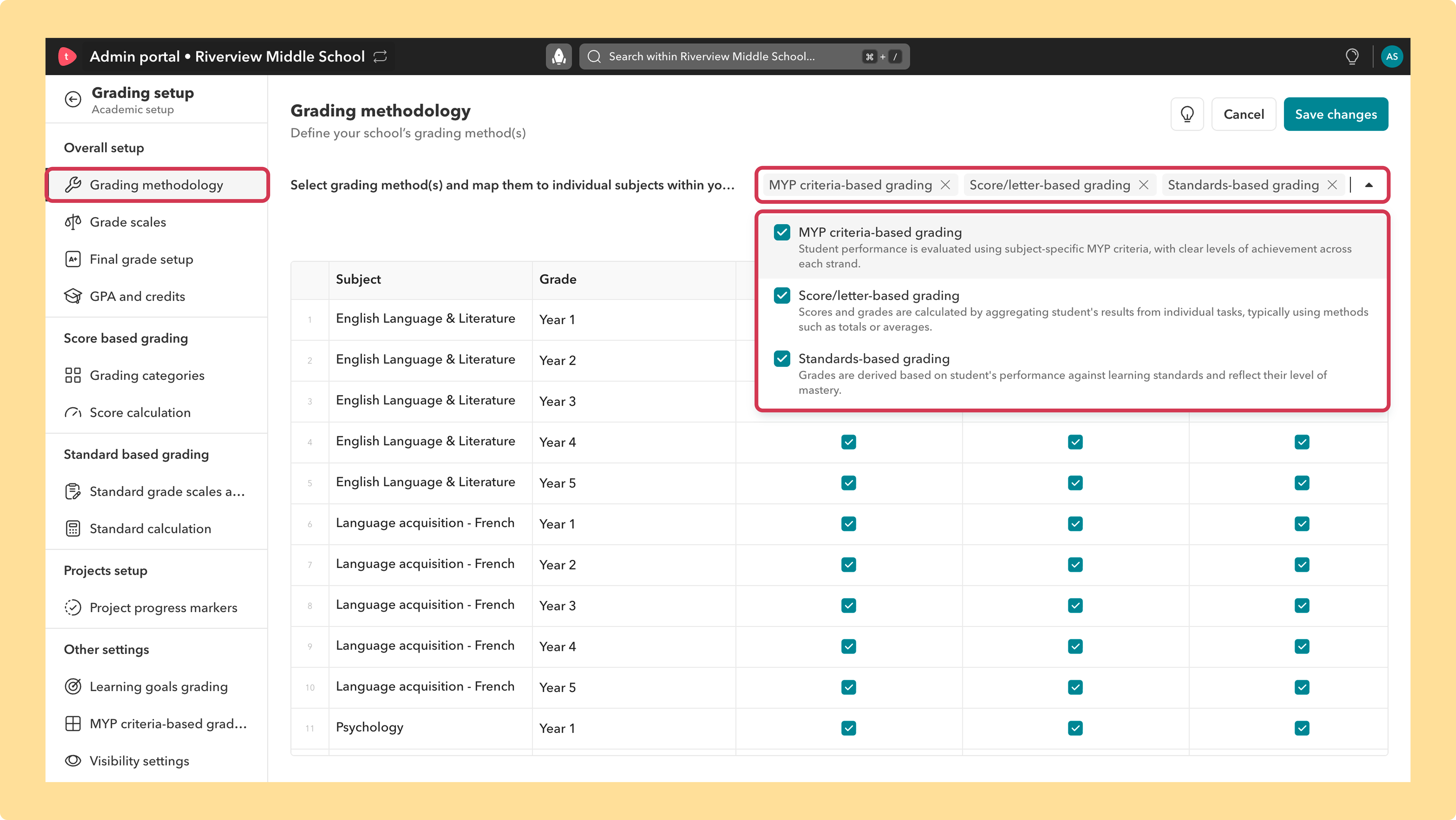Click the lightbulb tips button beside Cancel
Screen dimensions: 1456x820
click(x=1187, y=114)
